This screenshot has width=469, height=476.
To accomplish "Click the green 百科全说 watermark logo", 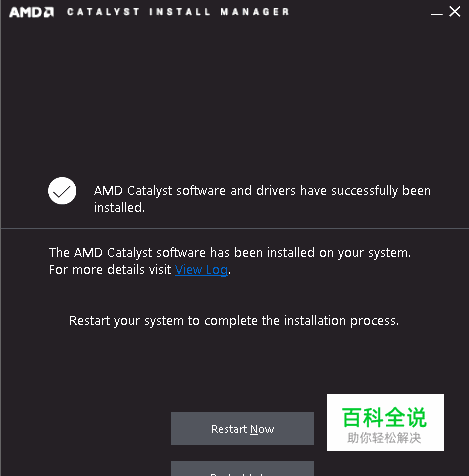I will click(x=384, y=417).
